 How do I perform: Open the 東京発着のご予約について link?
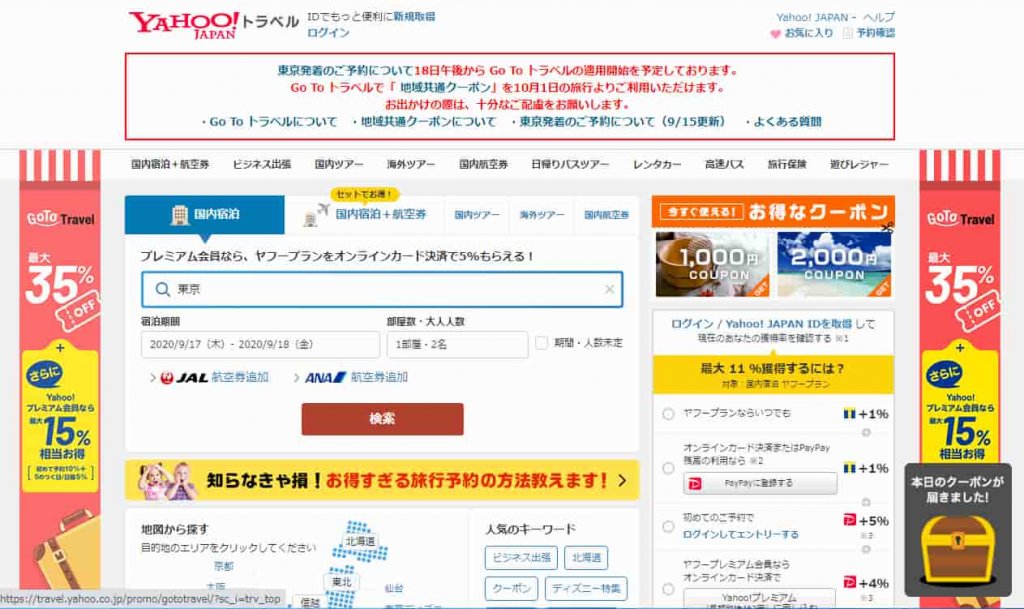coord(622,122)
